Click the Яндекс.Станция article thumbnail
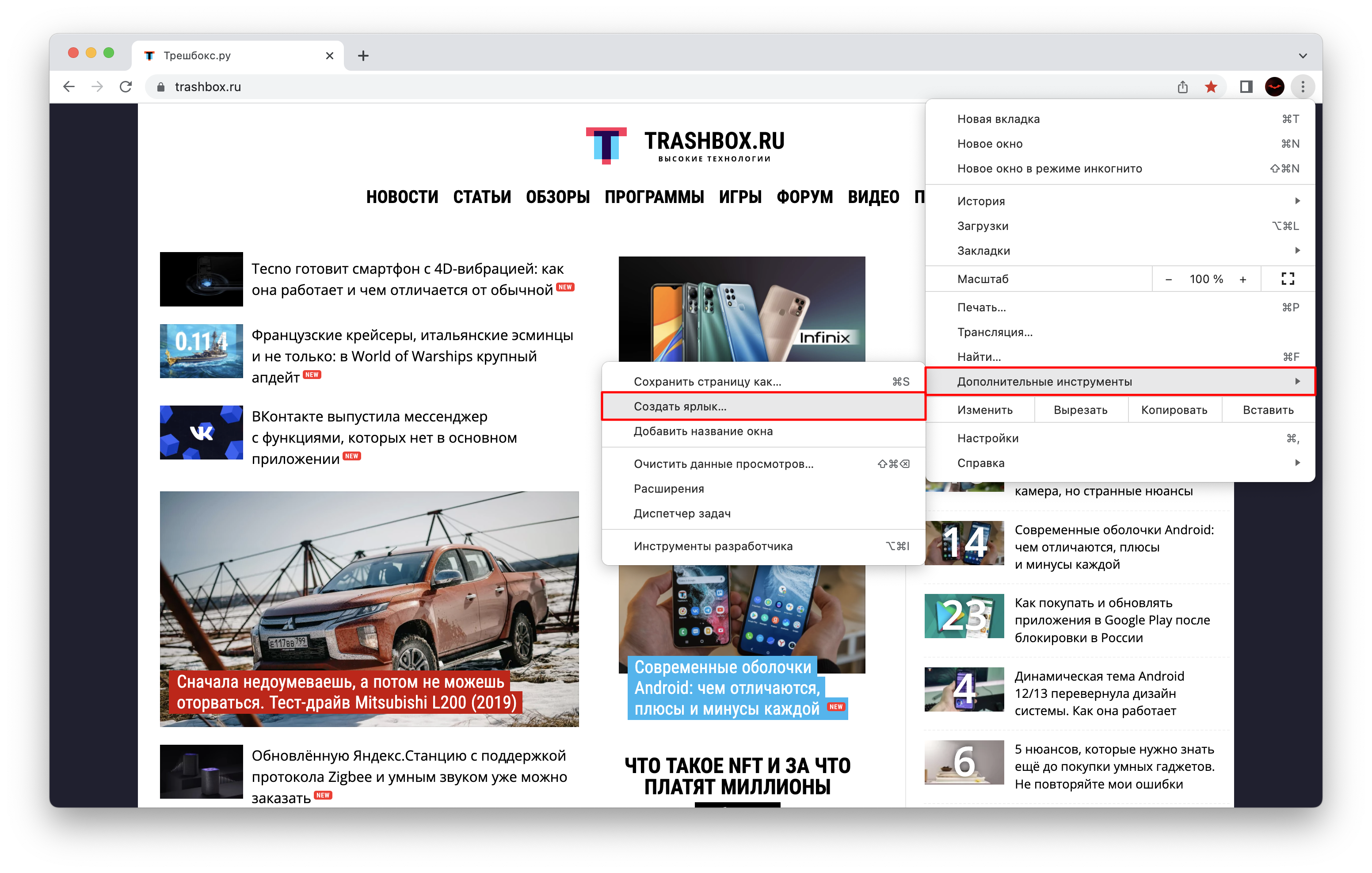This screenshot has width=1372, height=873. coord(201,771)
